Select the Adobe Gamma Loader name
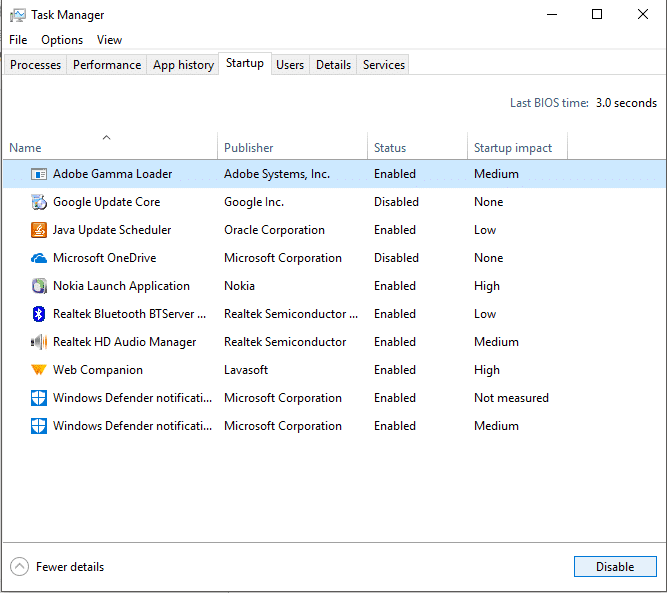Image resolution: width=667 pixels, height=593 pixels. click(x=112, y=174)
